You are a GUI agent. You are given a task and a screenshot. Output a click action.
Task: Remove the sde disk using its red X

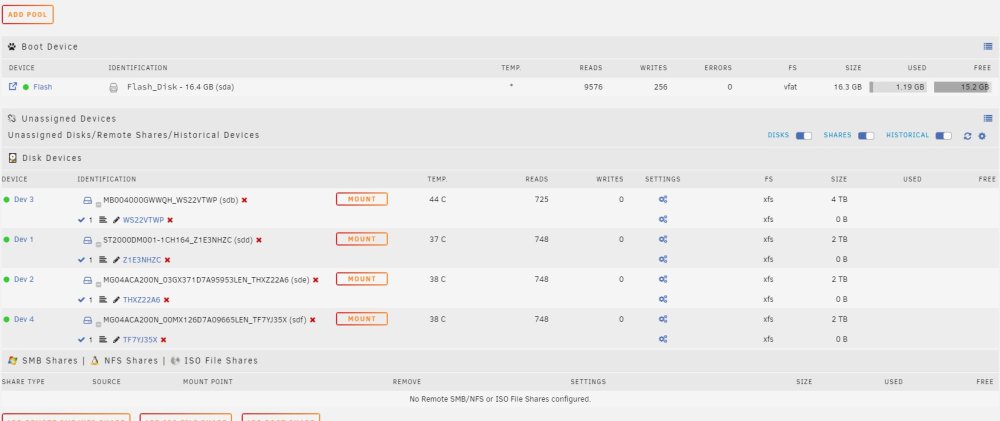(316, 280)
